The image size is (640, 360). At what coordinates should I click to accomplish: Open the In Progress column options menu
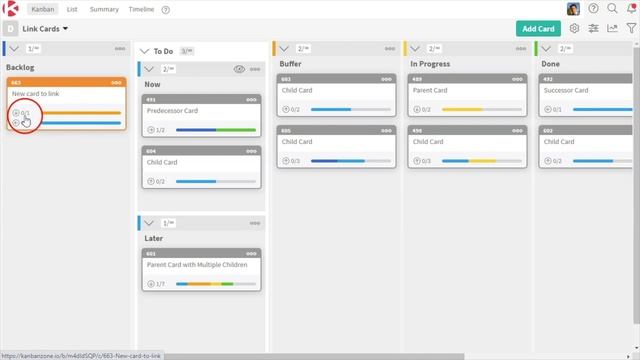tap(521, 49)
